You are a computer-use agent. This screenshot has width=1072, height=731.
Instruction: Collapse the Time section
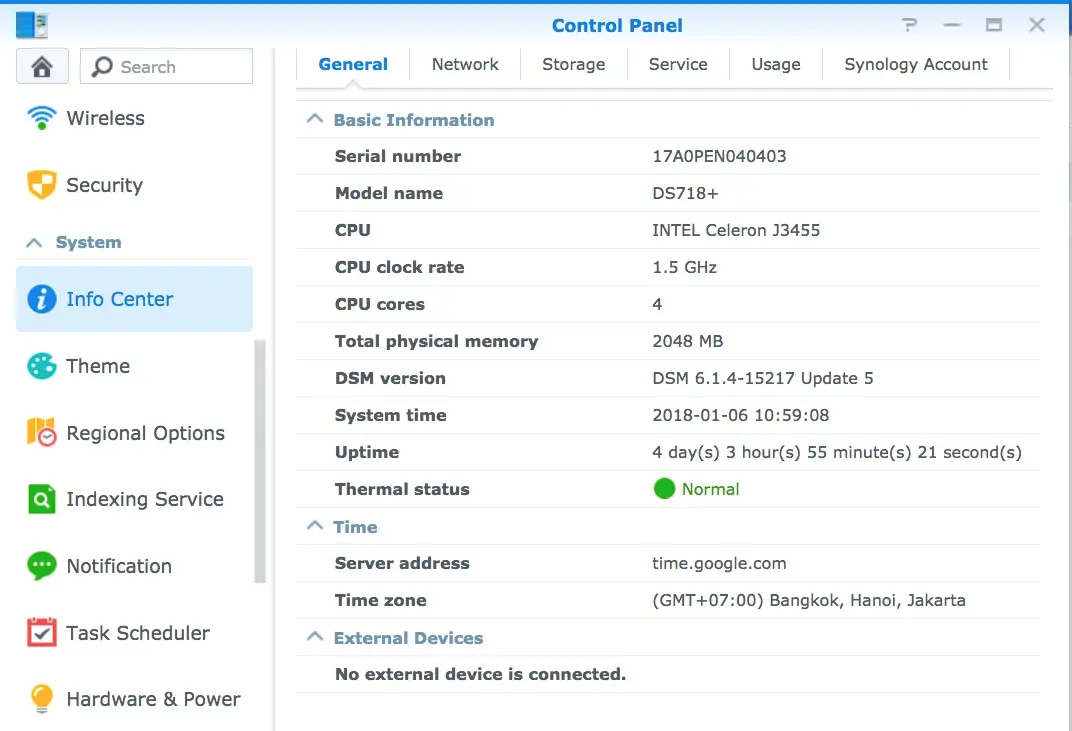click(x=315, y=527)
